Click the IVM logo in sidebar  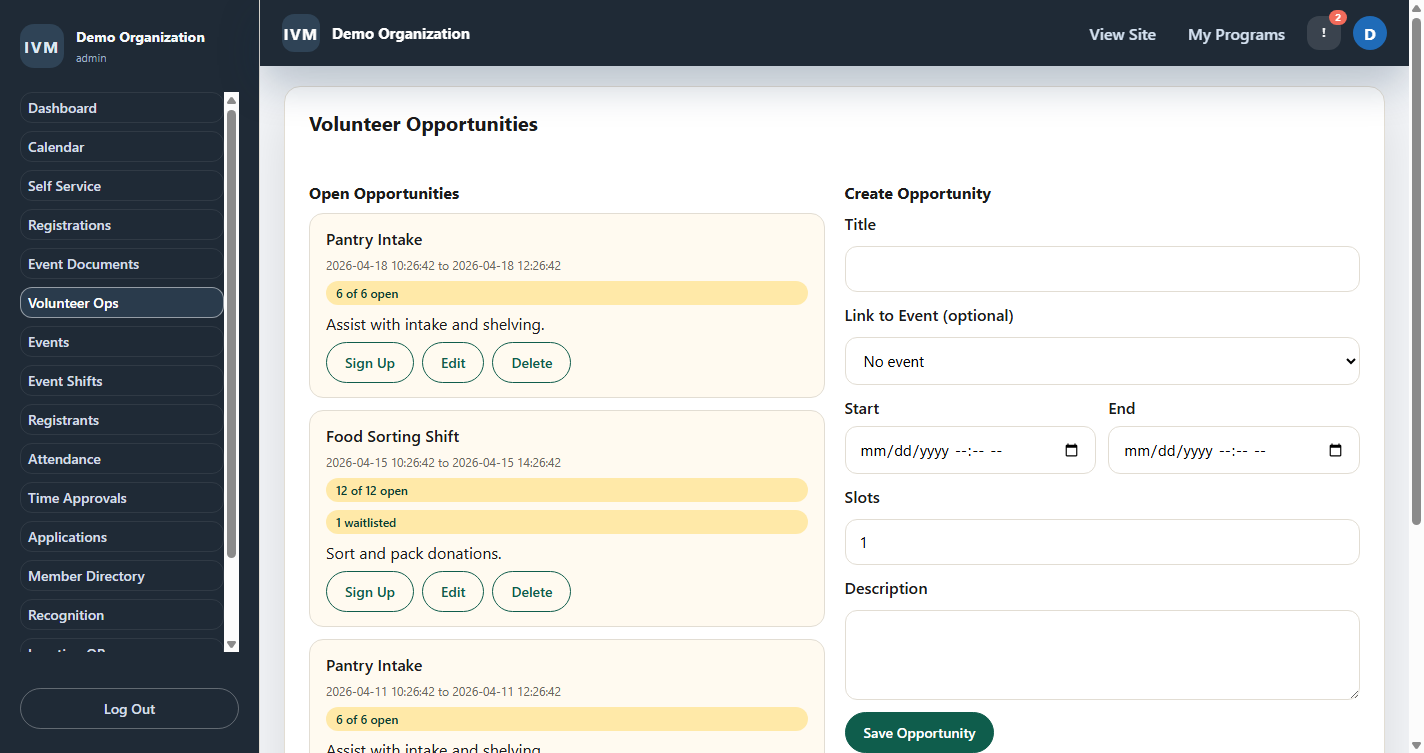(x=41, y=47)
